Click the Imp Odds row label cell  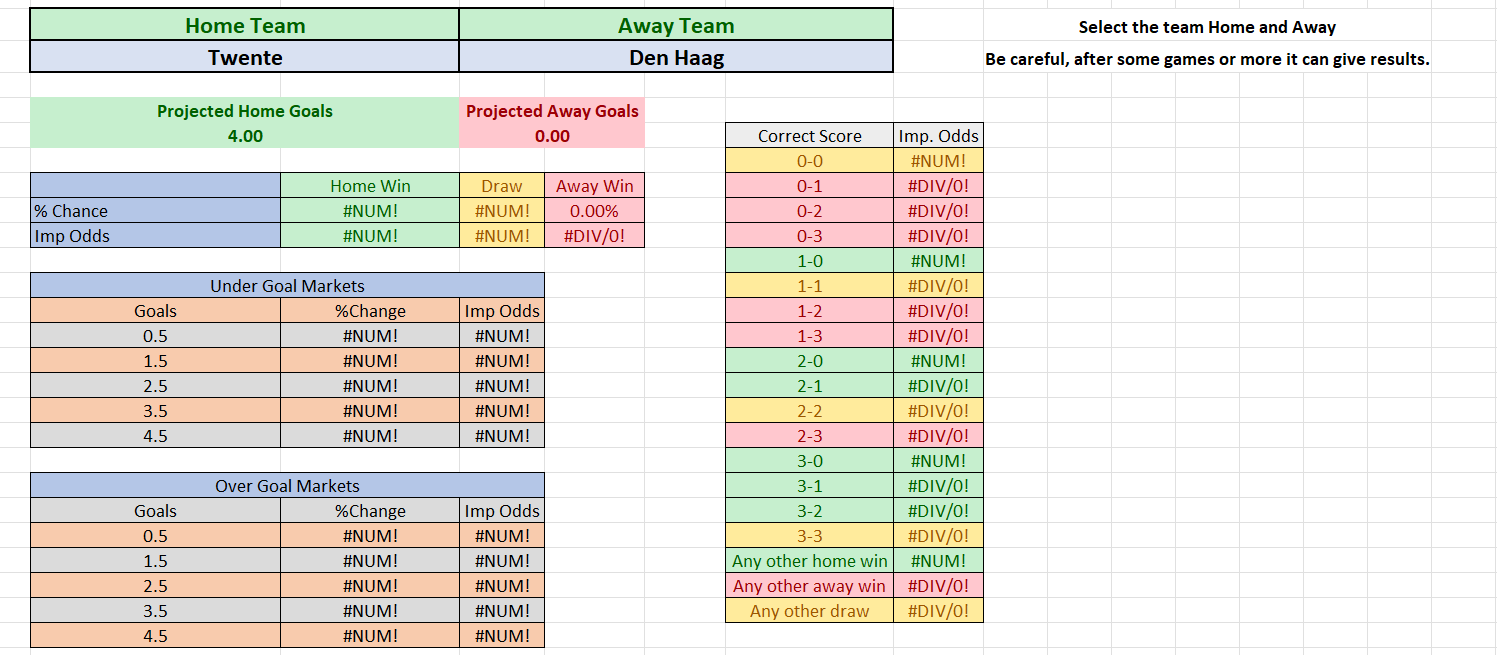coord(155,236)
